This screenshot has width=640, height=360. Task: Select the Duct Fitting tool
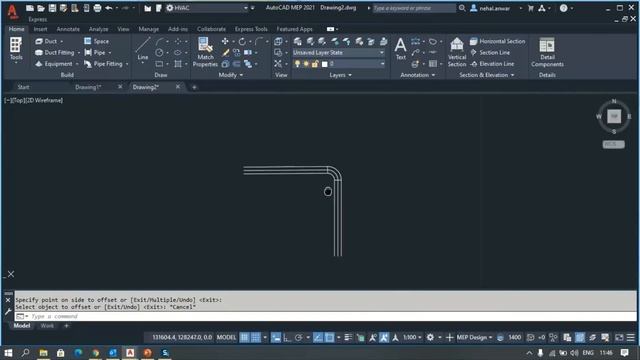click(x=55, y=52)
